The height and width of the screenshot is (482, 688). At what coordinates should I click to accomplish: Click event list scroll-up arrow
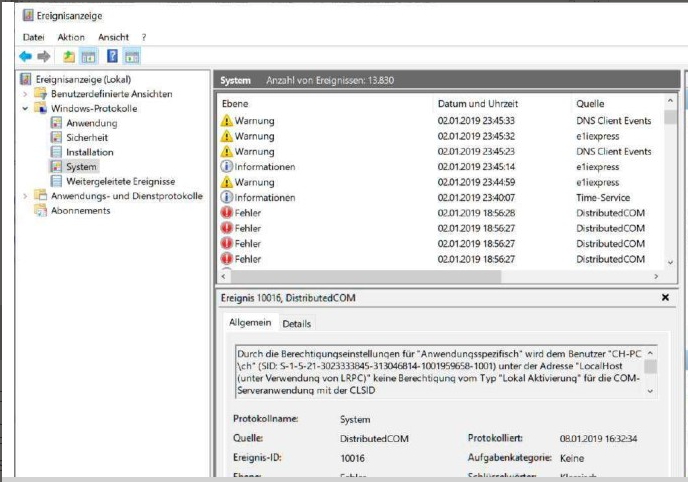pos(670,101)
